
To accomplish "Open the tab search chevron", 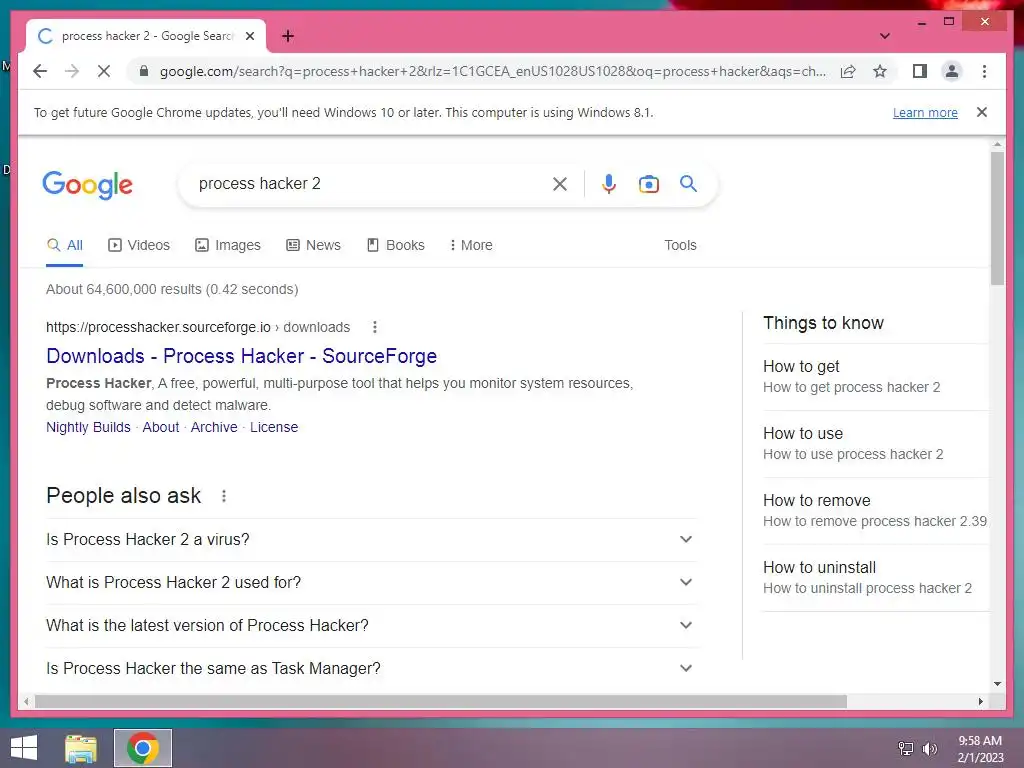I will [x=884, y=36].
